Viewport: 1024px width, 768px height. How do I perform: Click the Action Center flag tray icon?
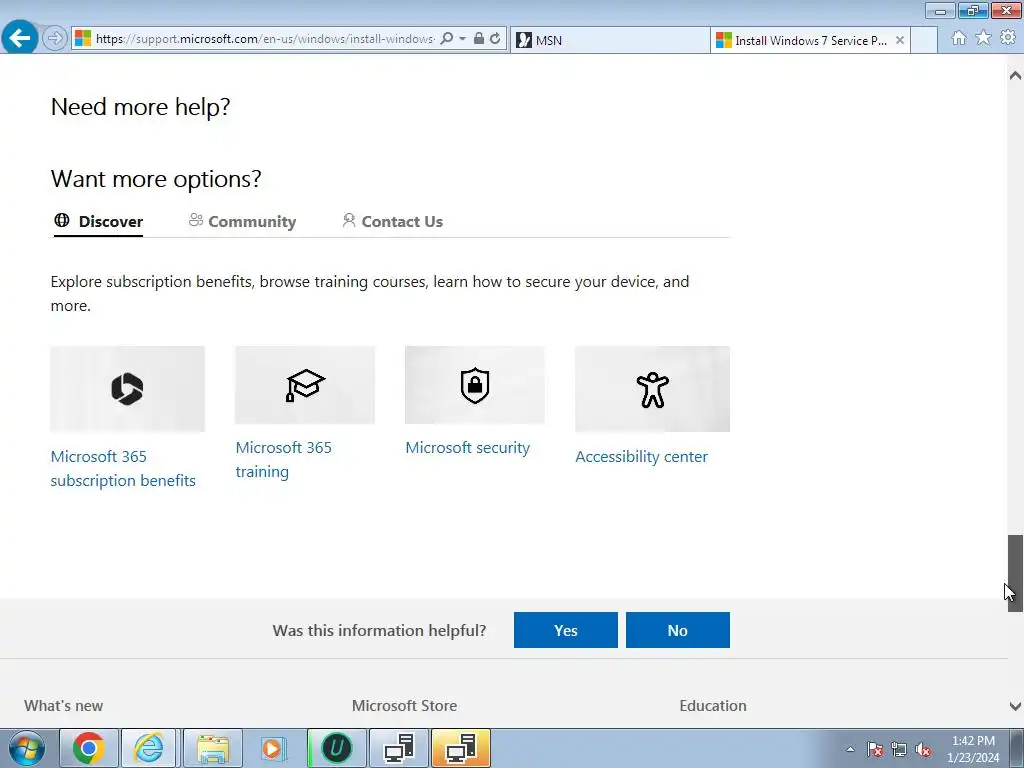coord(875,749)
